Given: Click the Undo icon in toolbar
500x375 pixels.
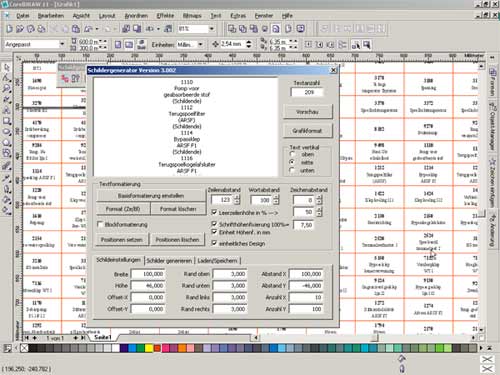Looking at the screenshot, I should pos(88,29).
